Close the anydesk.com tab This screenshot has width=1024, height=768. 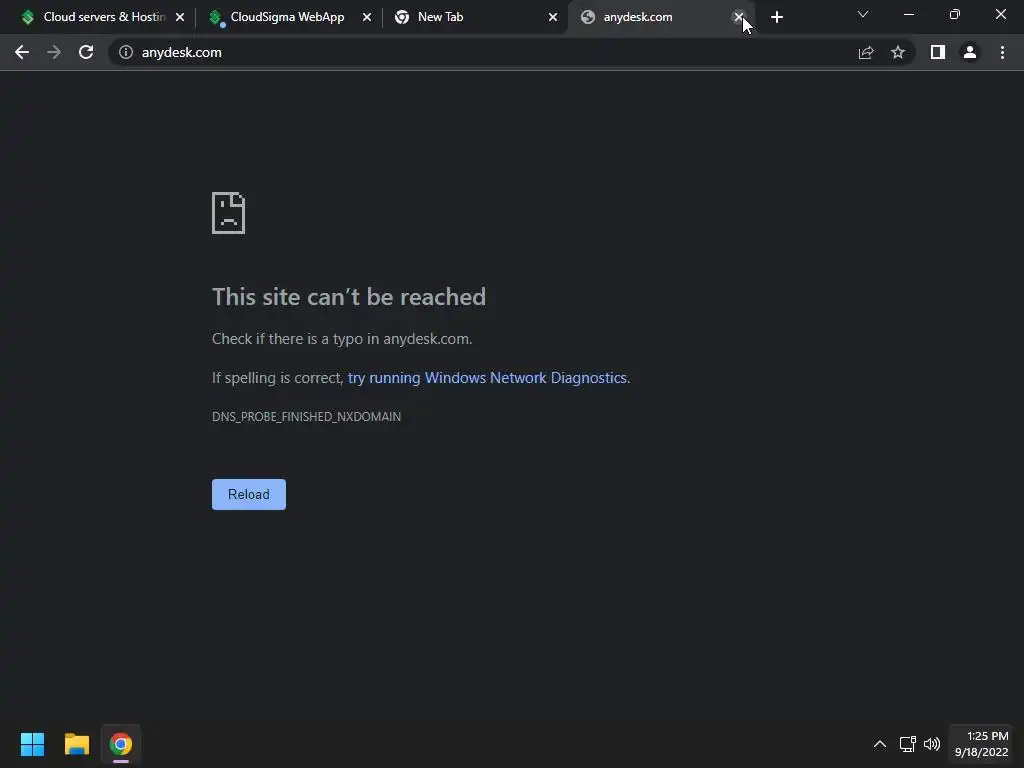coord(739,17)
